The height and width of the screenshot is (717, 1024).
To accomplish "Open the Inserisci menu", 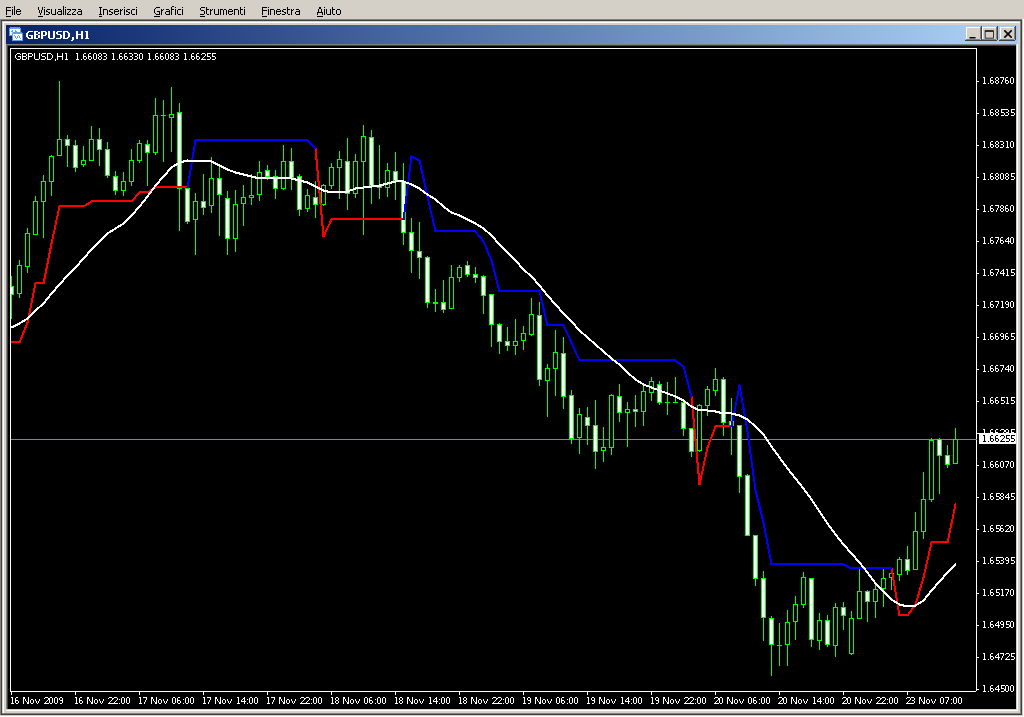I will 118,11.
